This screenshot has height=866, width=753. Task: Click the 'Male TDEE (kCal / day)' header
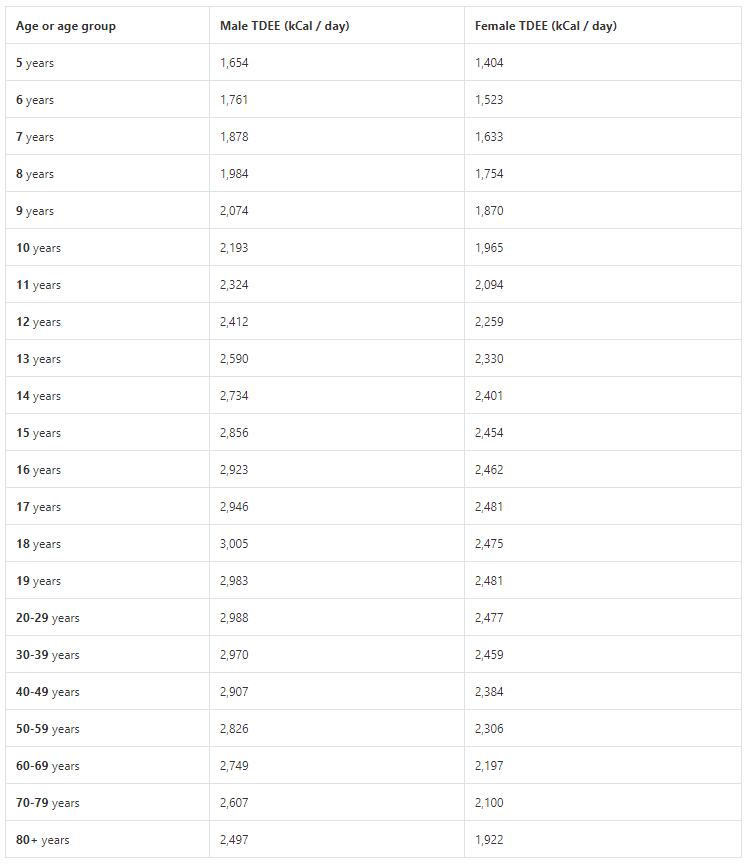[285, 26]
